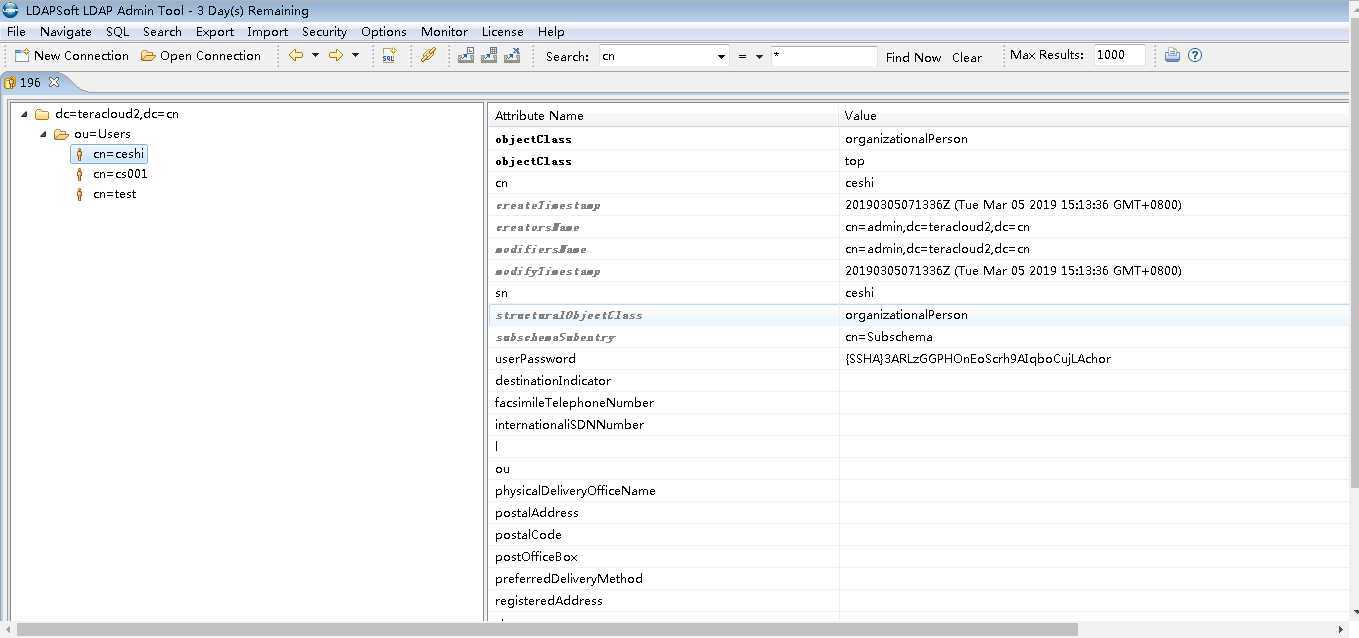
Task: Open the SQL query tool icon
Action: pos(389,56)
